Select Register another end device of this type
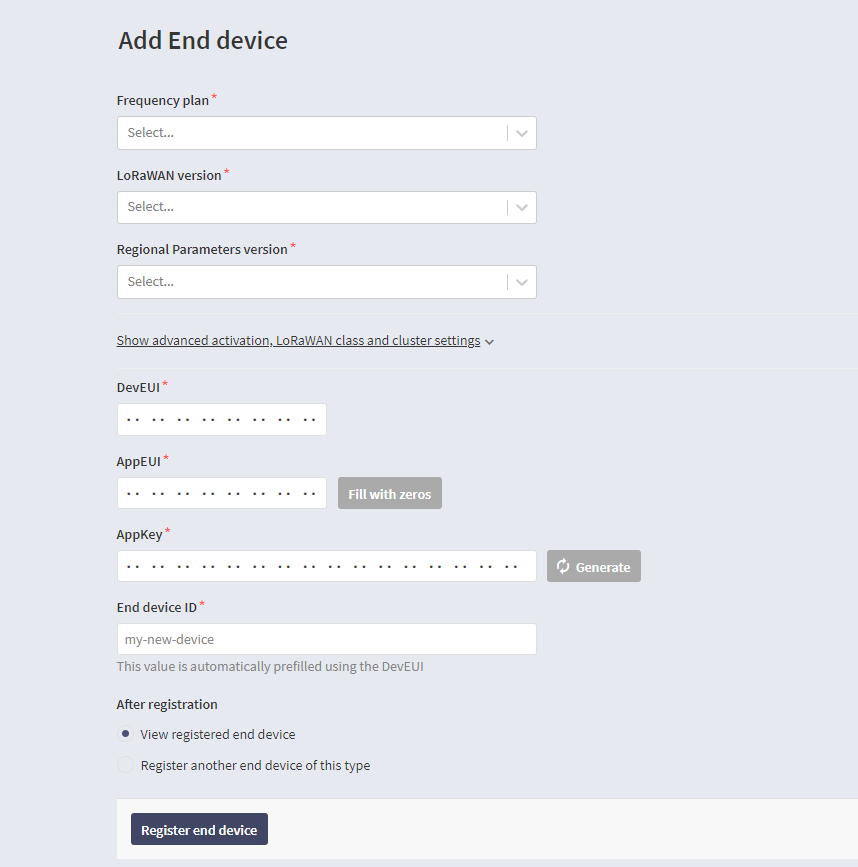The height and width of the screenshot is (867, 858). (x=124, y=763)
